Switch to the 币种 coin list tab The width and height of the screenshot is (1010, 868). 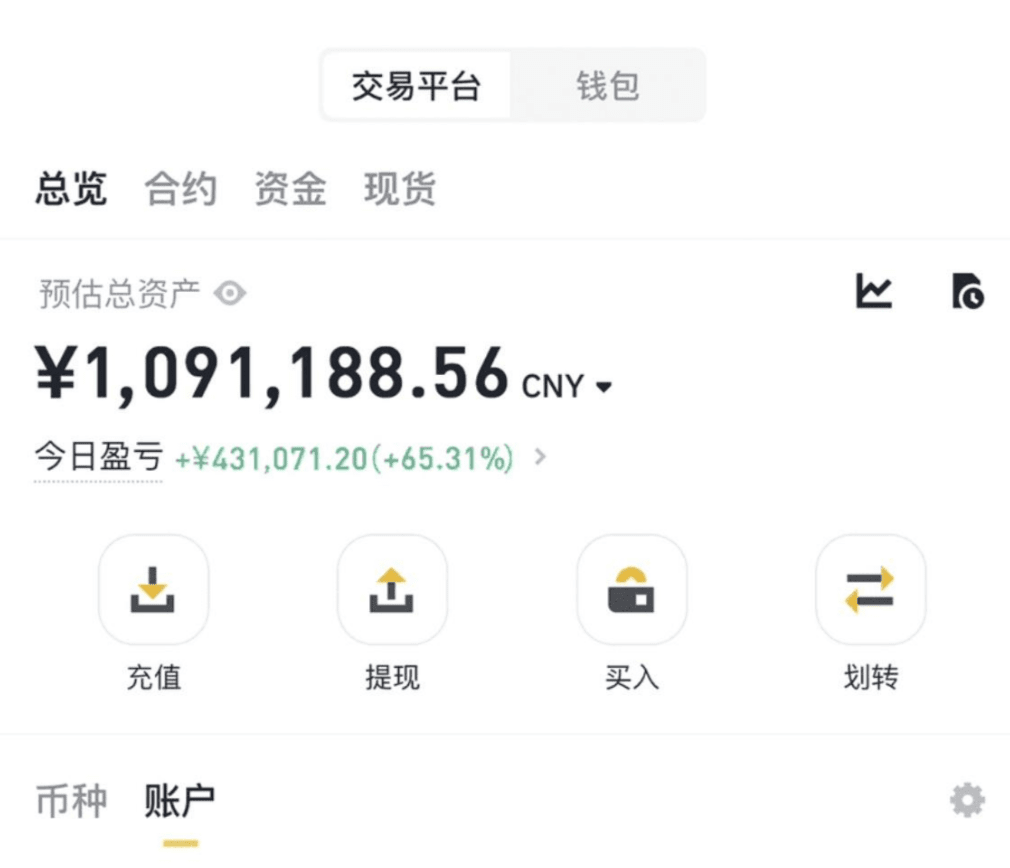pyautogui.click(x=71, y=801)
